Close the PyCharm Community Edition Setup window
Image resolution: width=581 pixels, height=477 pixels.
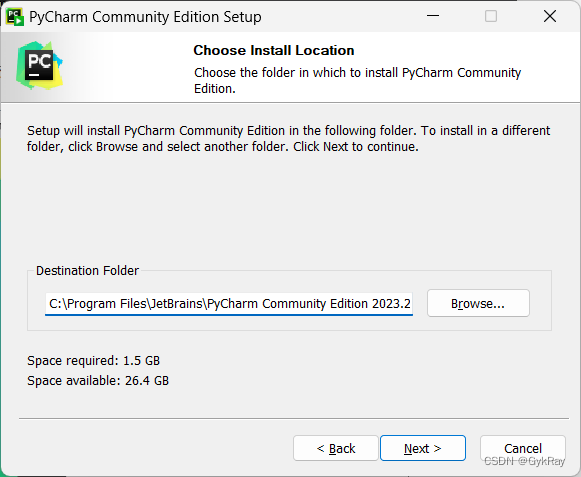click(x=550, y=16)
